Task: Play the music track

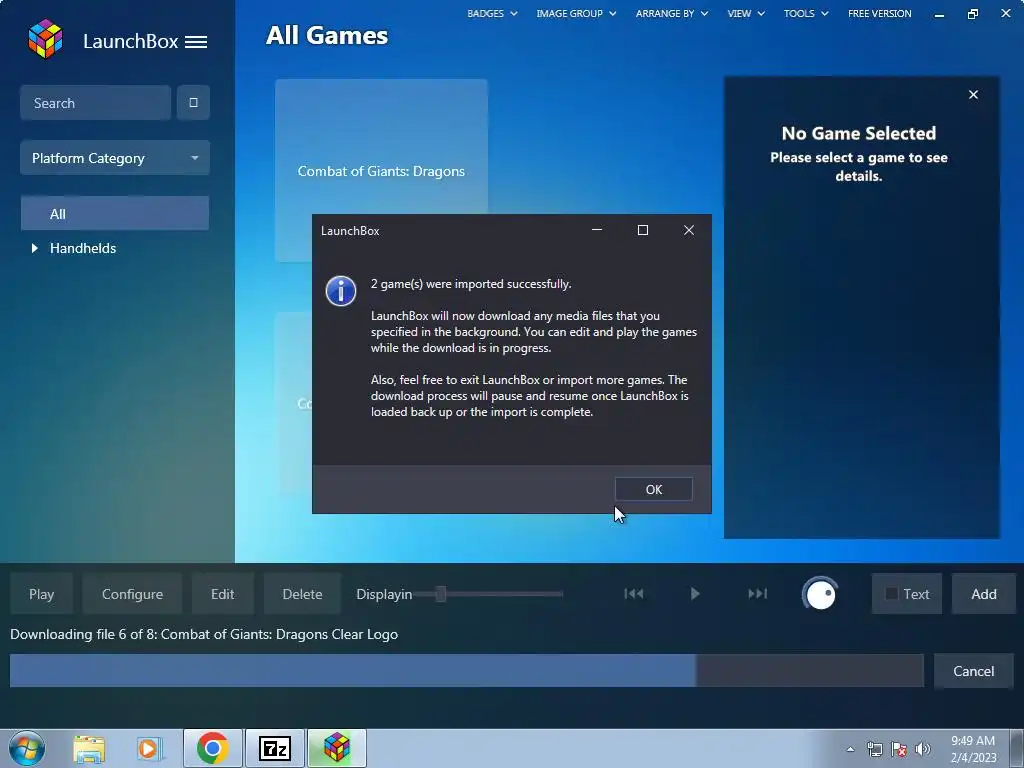Action: [695, 594]
